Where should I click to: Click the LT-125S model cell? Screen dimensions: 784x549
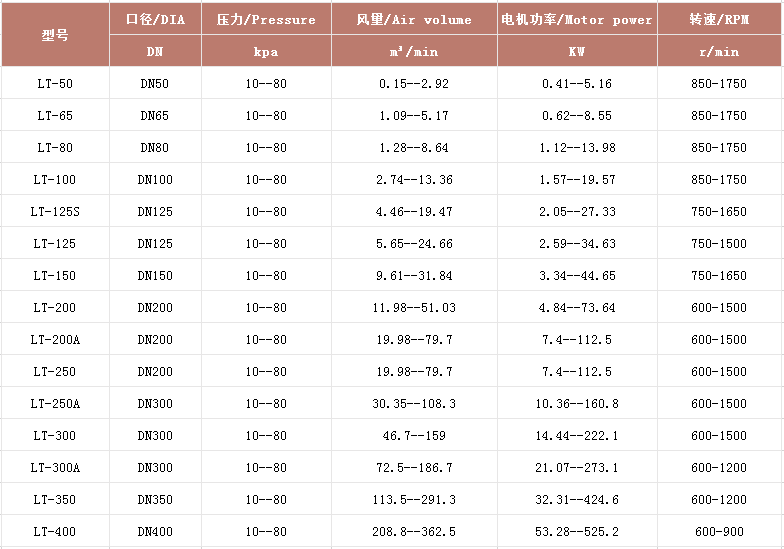[55, 212]
